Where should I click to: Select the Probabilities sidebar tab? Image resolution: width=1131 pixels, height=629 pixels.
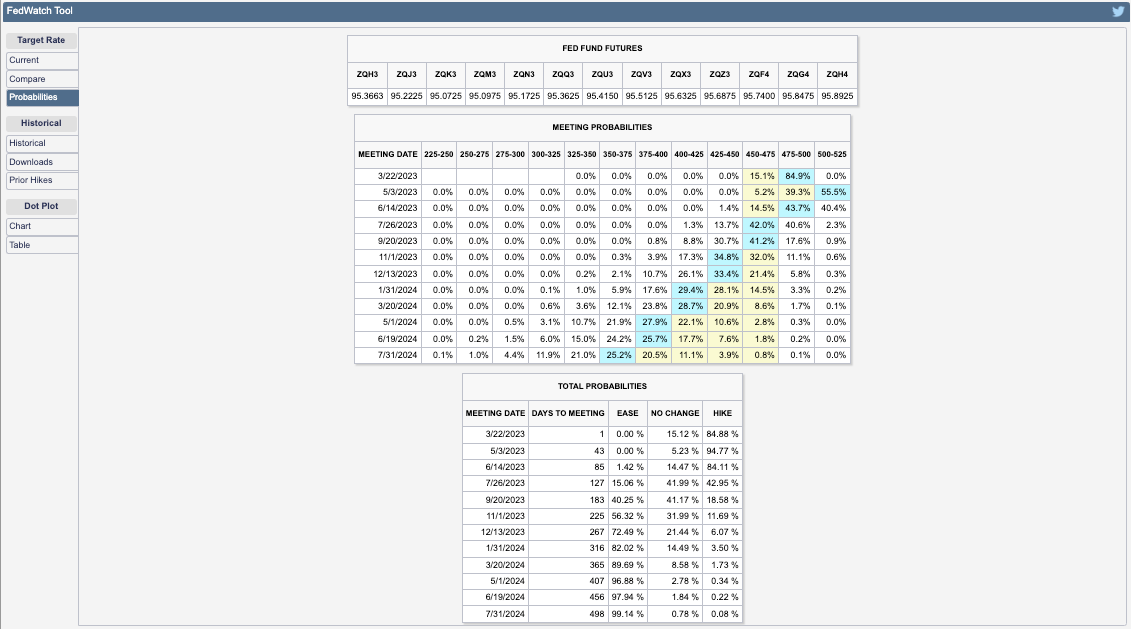[42, 97]
